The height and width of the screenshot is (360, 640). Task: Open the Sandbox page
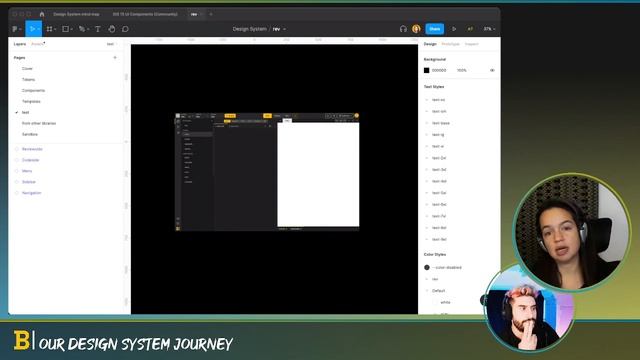click(x=30, y=134)
